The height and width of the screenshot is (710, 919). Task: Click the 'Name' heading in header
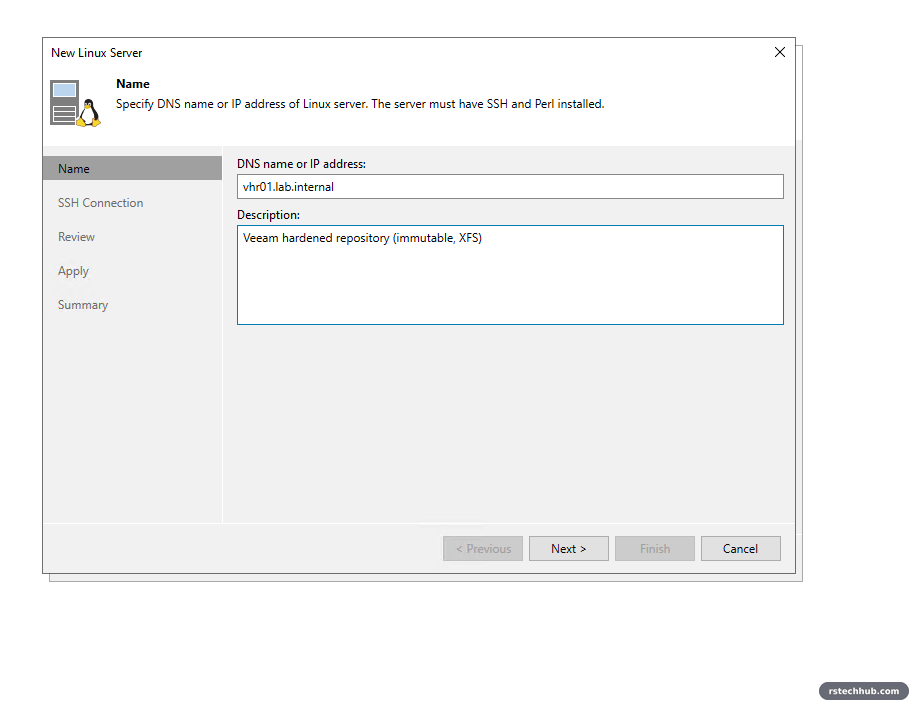(x=132, y=84)
